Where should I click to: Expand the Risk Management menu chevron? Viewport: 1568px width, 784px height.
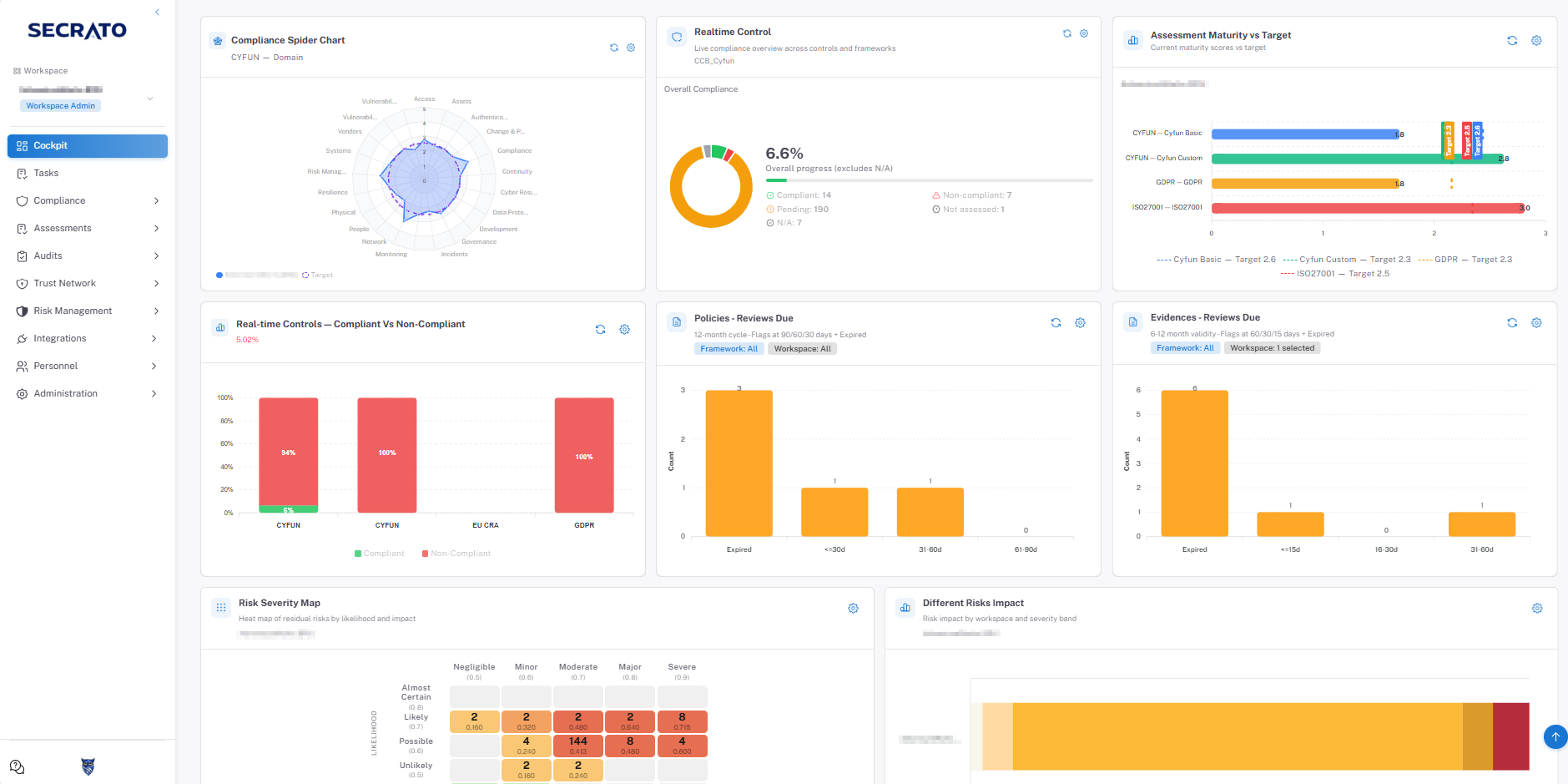(156, 311)
